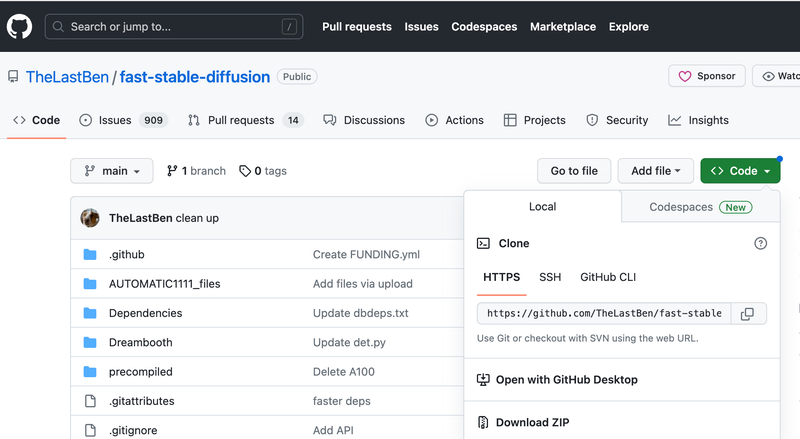Open the clean up commit message

pos(197,218)
